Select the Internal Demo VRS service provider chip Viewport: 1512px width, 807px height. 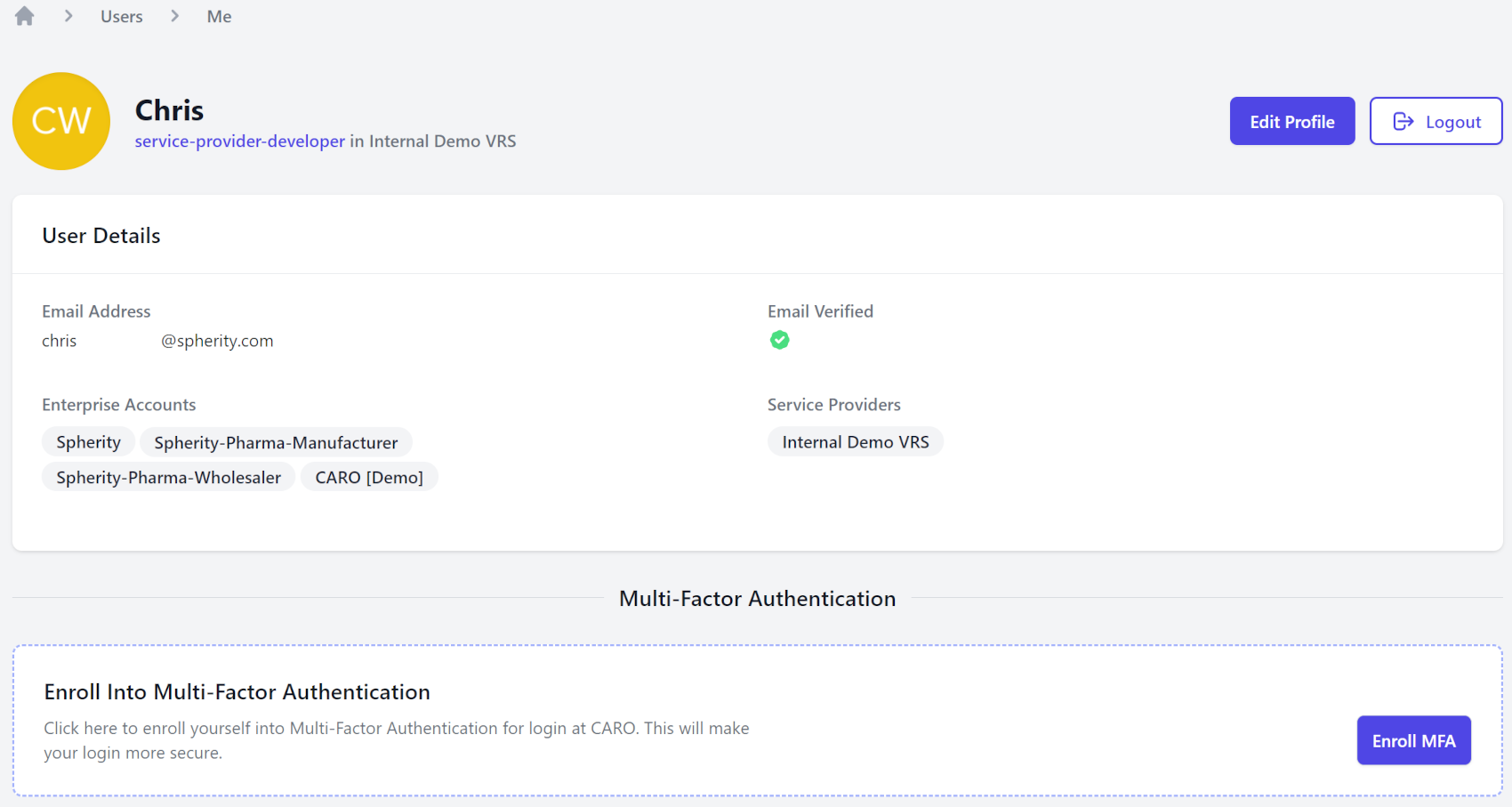(x=855, y=441)
